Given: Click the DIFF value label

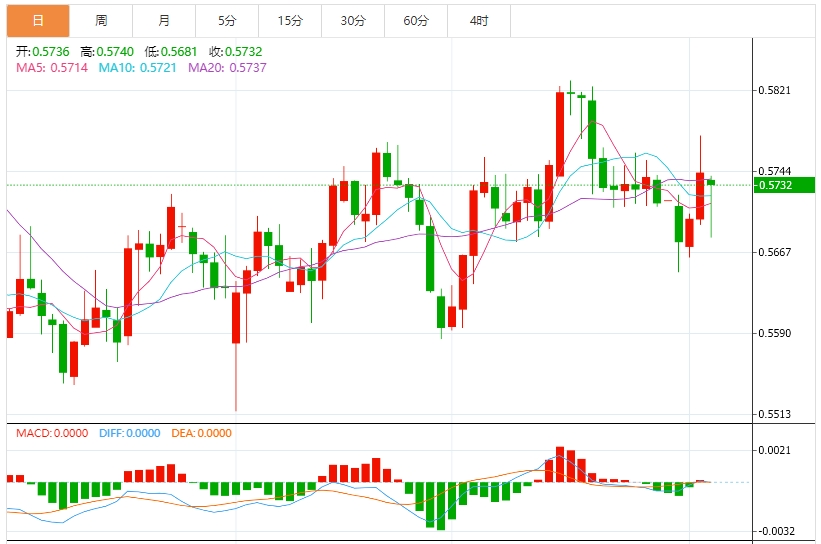Looking at the screenshot, I should (129, 433).
